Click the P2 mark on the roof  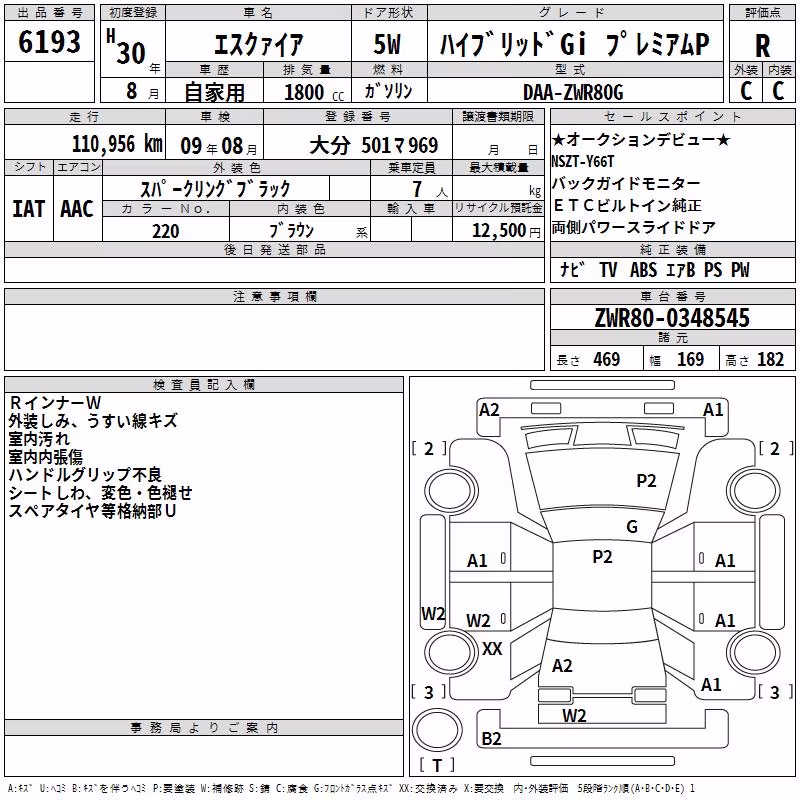click(602, 556)
